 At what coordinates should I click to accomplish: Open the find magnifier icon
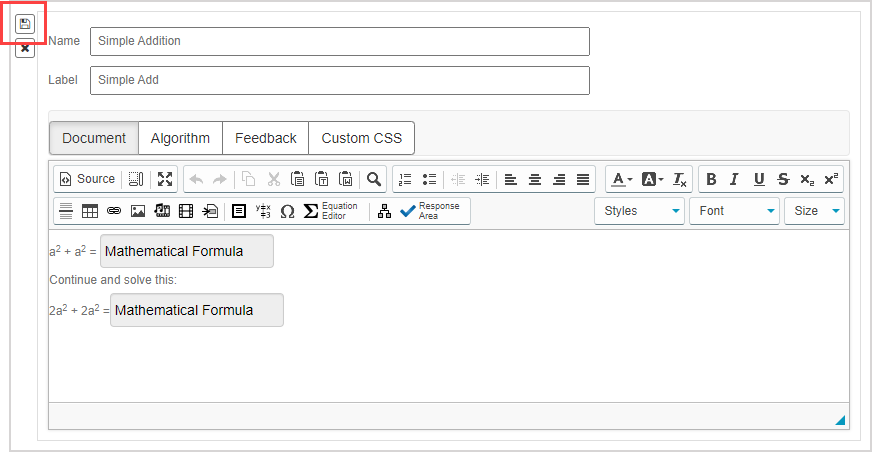(374, 179)
